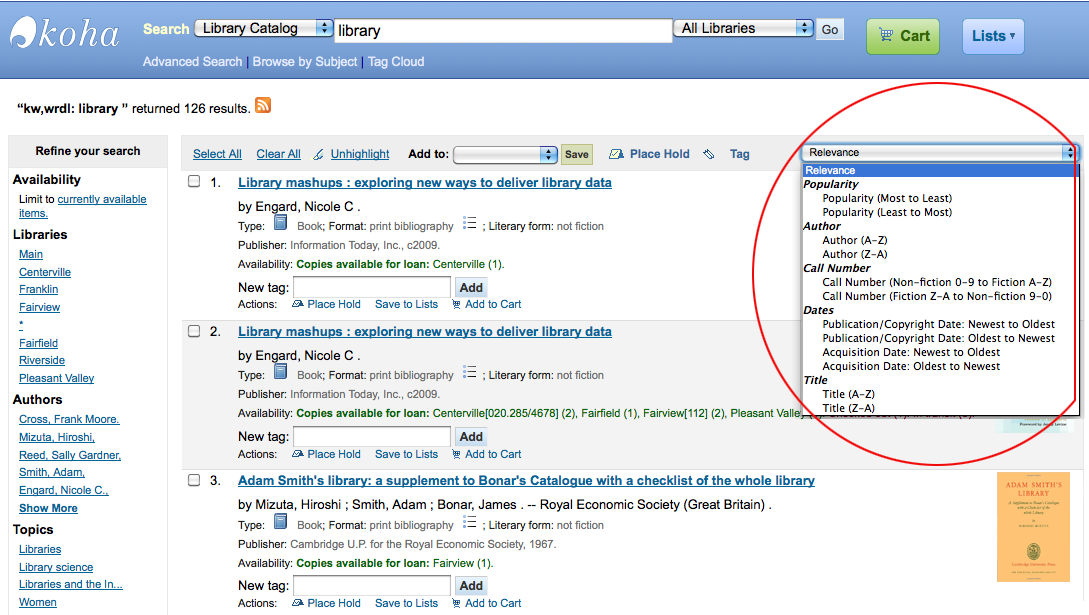Click the list format icon in result 2
The image size is (1089, 615).
(x=469, y=372)
